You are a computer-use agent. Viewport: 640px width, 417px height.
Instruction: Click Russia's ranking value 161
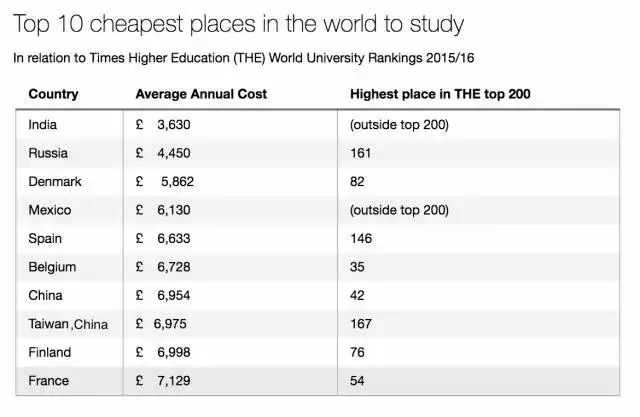360,153
